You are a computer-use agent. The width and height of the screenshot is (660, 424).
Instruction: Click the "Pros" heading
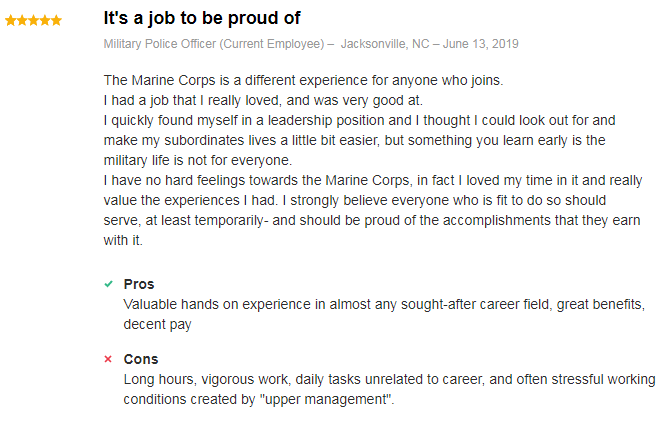click(139, 284)
